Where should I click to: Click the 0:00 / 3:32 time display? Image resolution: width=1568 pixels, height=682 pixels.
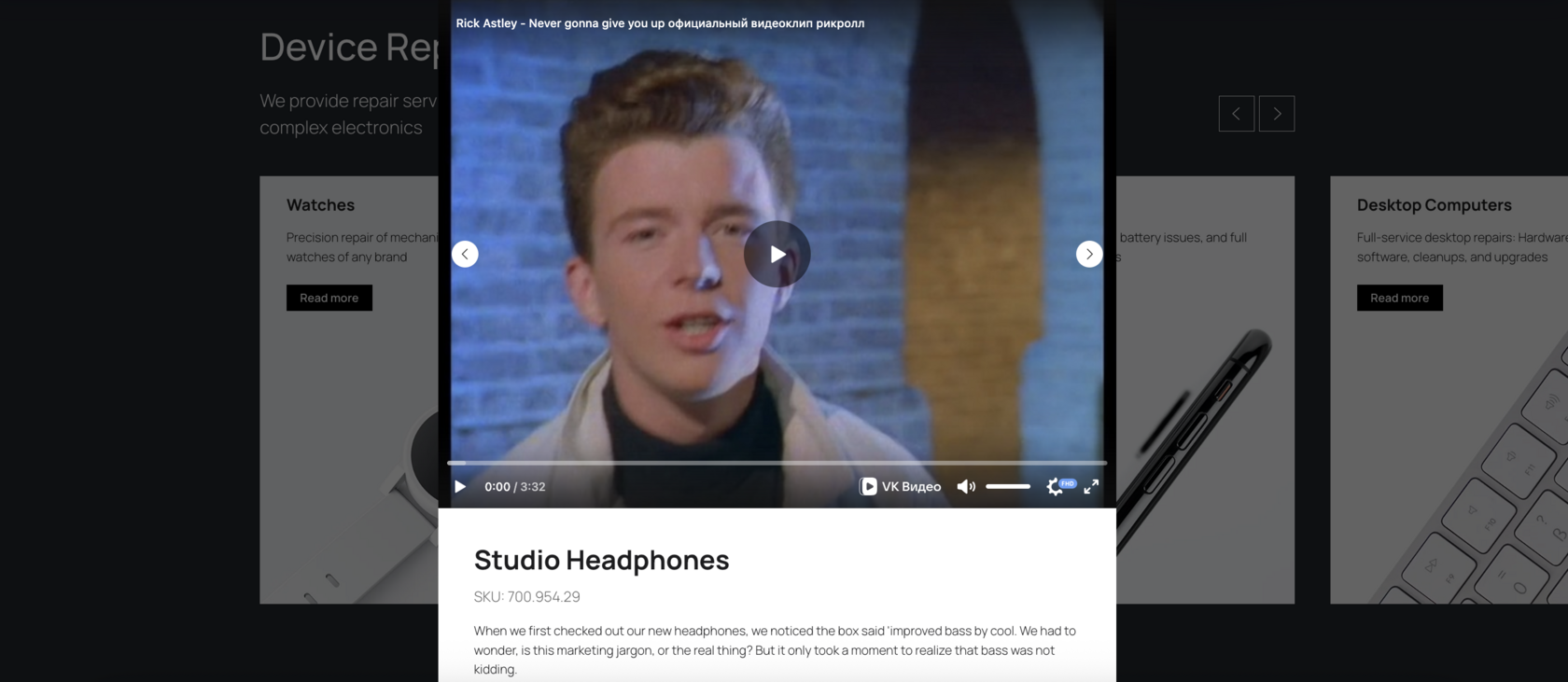[x=514, y=486]
